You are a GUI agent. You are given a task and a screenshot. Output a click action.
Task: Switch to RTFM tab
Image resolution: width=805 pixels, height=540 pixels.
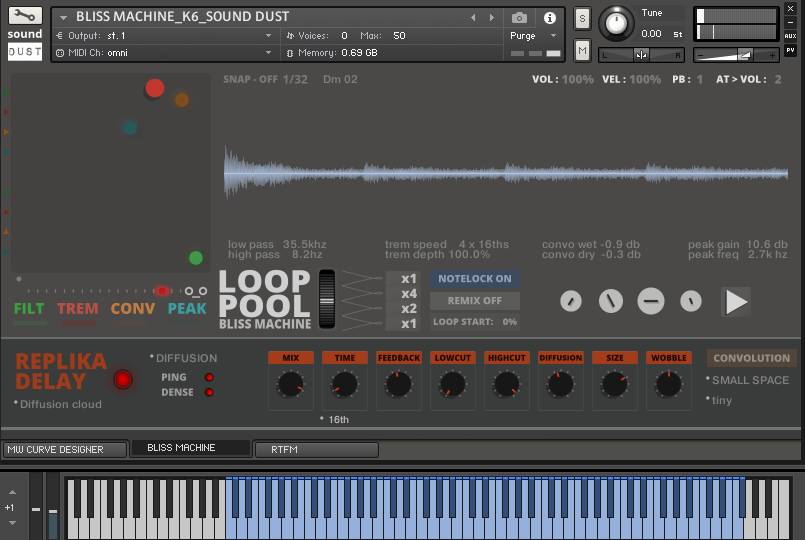pyautogui.click(x=316, y=450)
